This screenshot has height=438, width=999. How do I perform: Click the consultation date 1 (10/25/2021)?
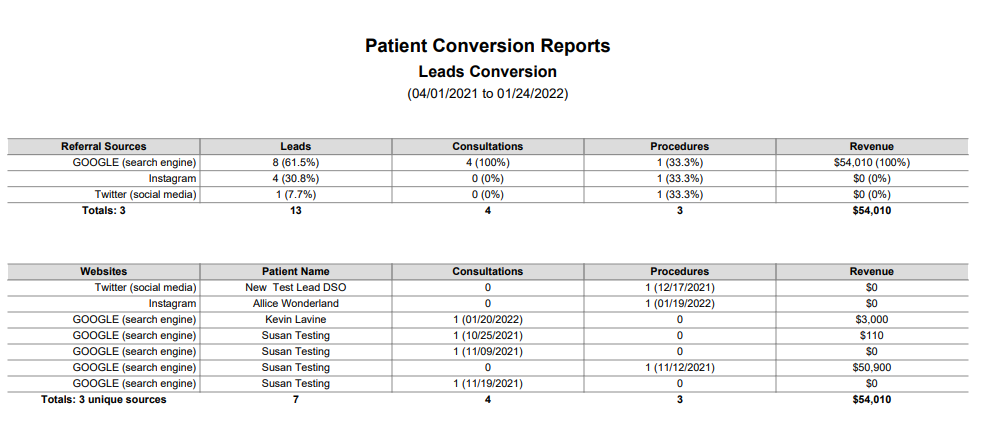(488, 335)
